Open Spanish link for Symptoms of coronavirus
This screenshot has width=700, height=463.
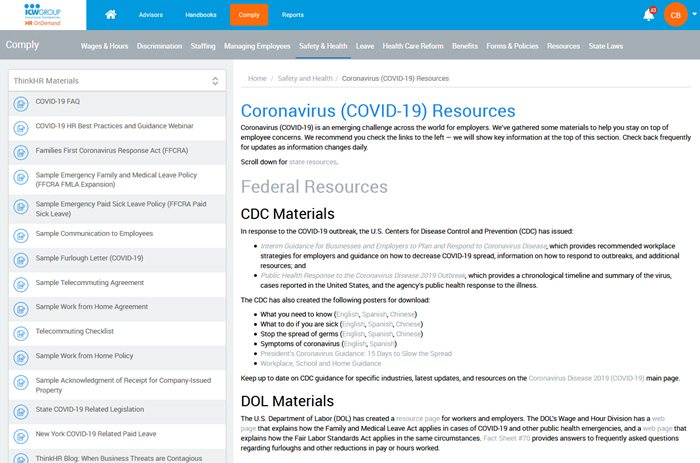click(382, 344)
